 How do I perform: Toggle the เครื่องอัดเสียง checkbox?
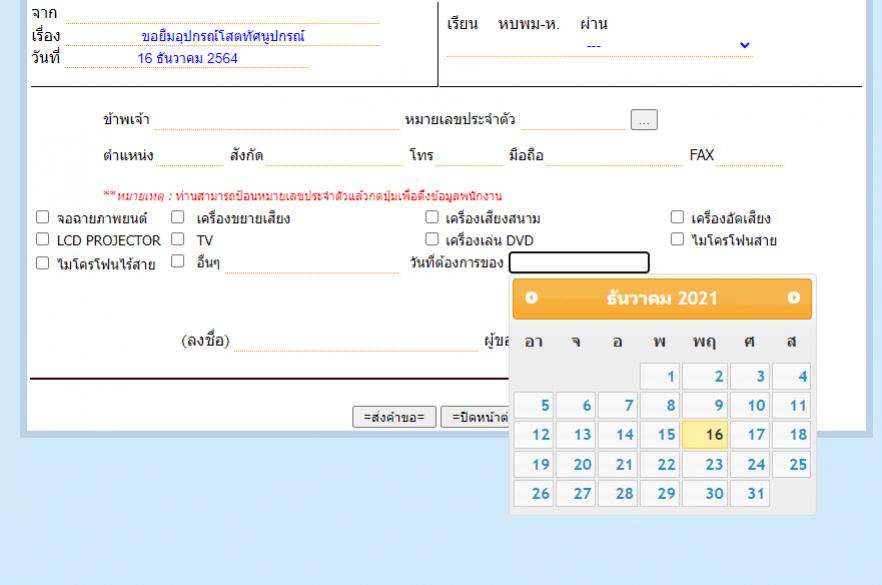[677, 218]
